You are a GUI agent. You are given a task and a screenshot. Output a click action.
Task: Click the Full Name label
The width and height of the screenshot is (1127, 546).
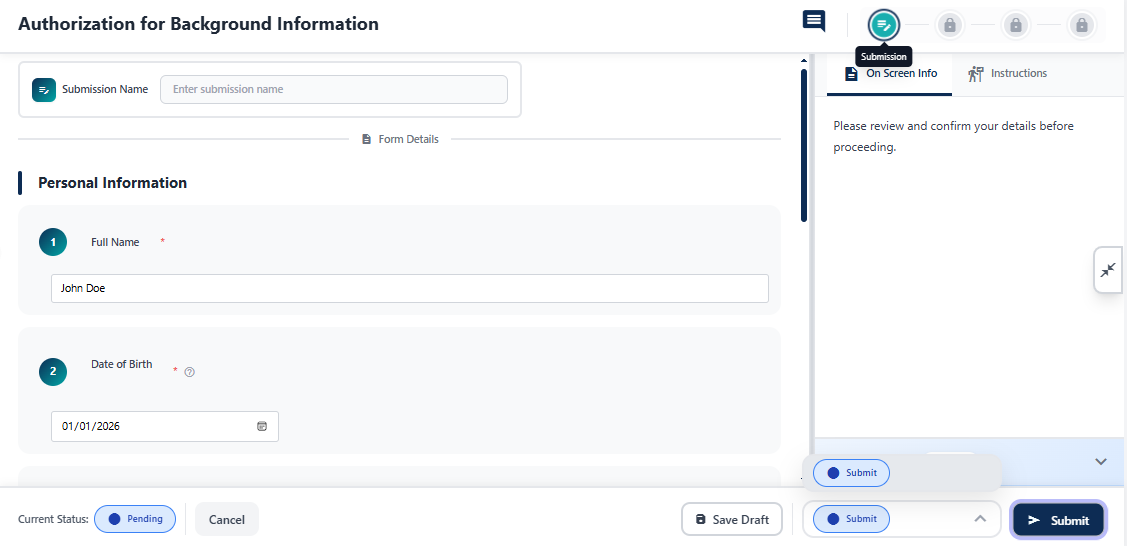click(x=115, y=242)
